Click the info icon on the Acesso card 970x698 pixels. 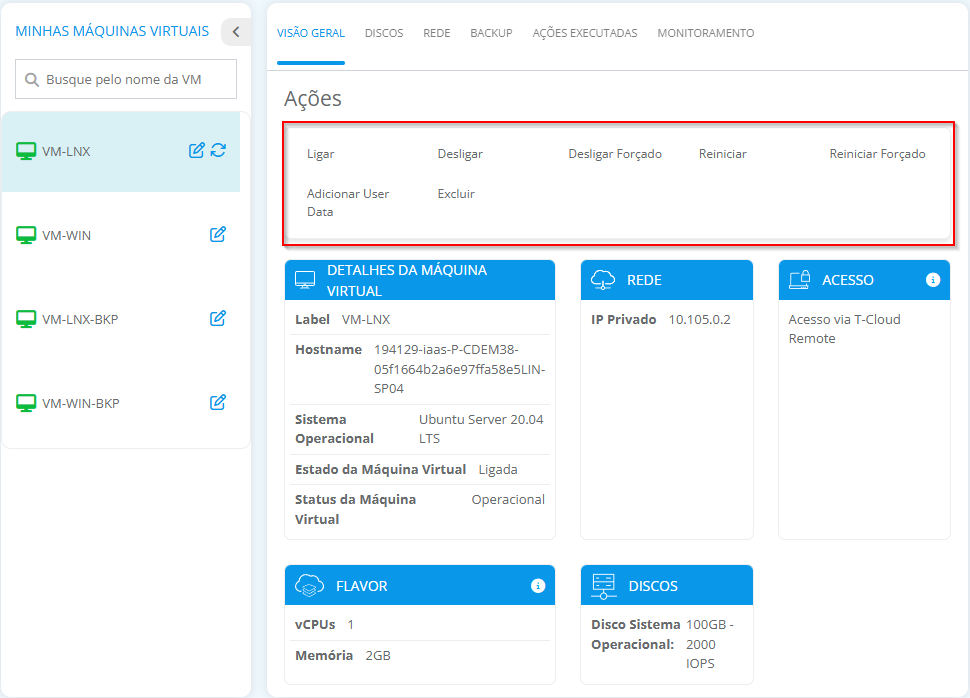click(933, 280)
